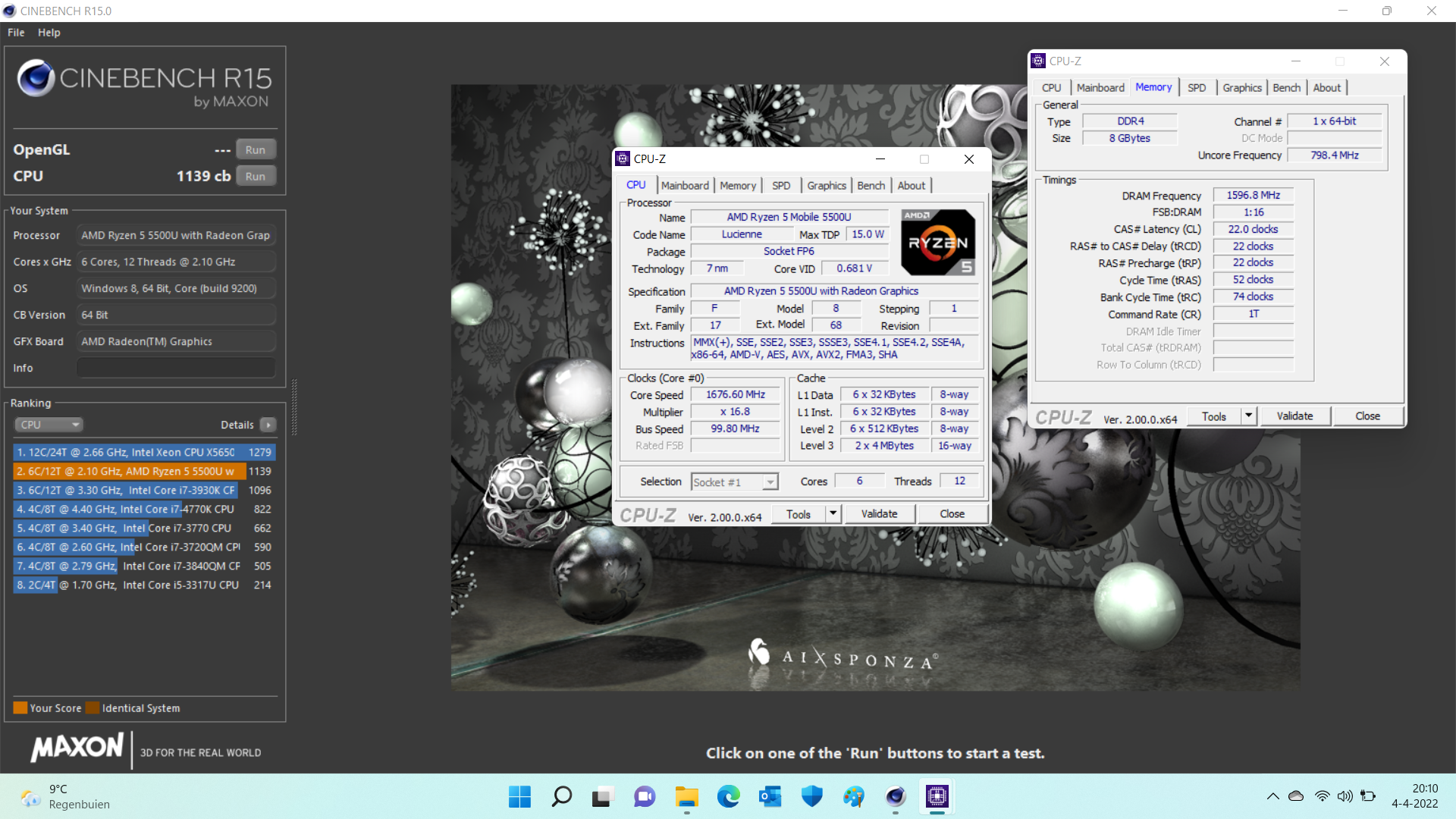The width and height of the screenshot is (1456, 819).
Task: Switch to Cinebench taskbar icon
Action: (x=896, y=797)
